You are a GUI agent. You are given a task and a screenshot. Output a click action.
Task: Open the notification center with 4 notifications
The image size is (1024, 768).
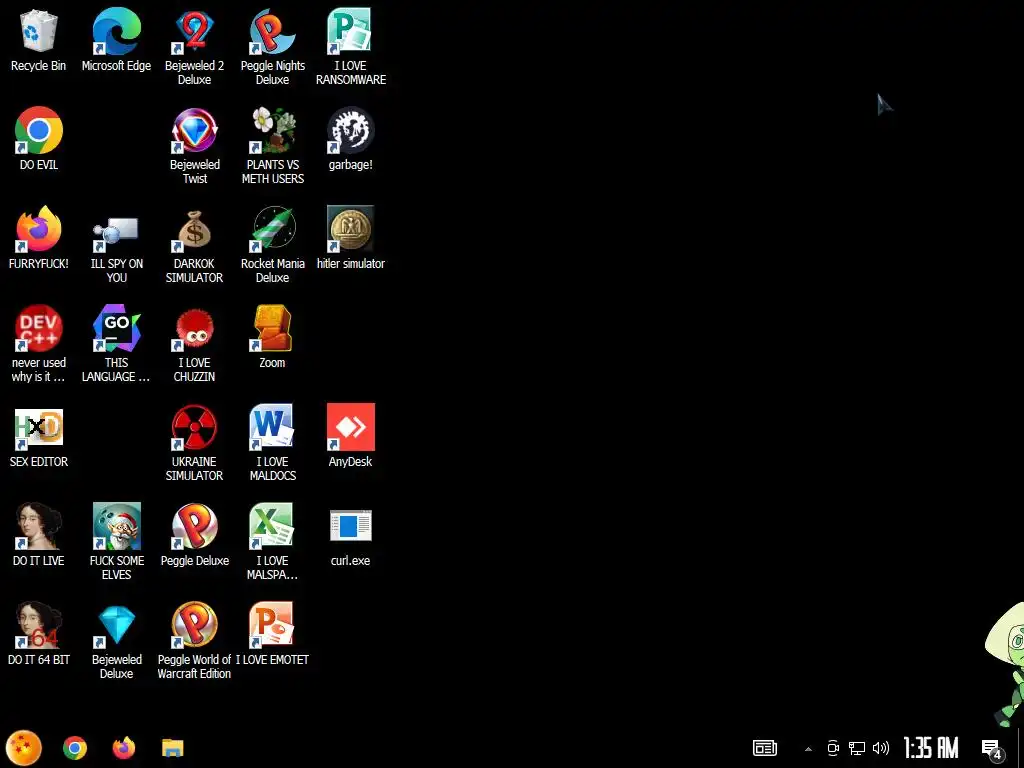click(993, 750)
